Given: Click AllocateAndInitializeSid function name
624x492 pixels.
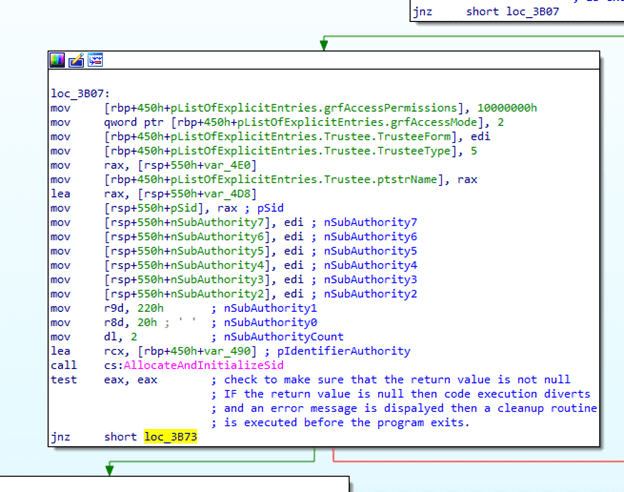Looking at the screenshot, I should point(203,365).
